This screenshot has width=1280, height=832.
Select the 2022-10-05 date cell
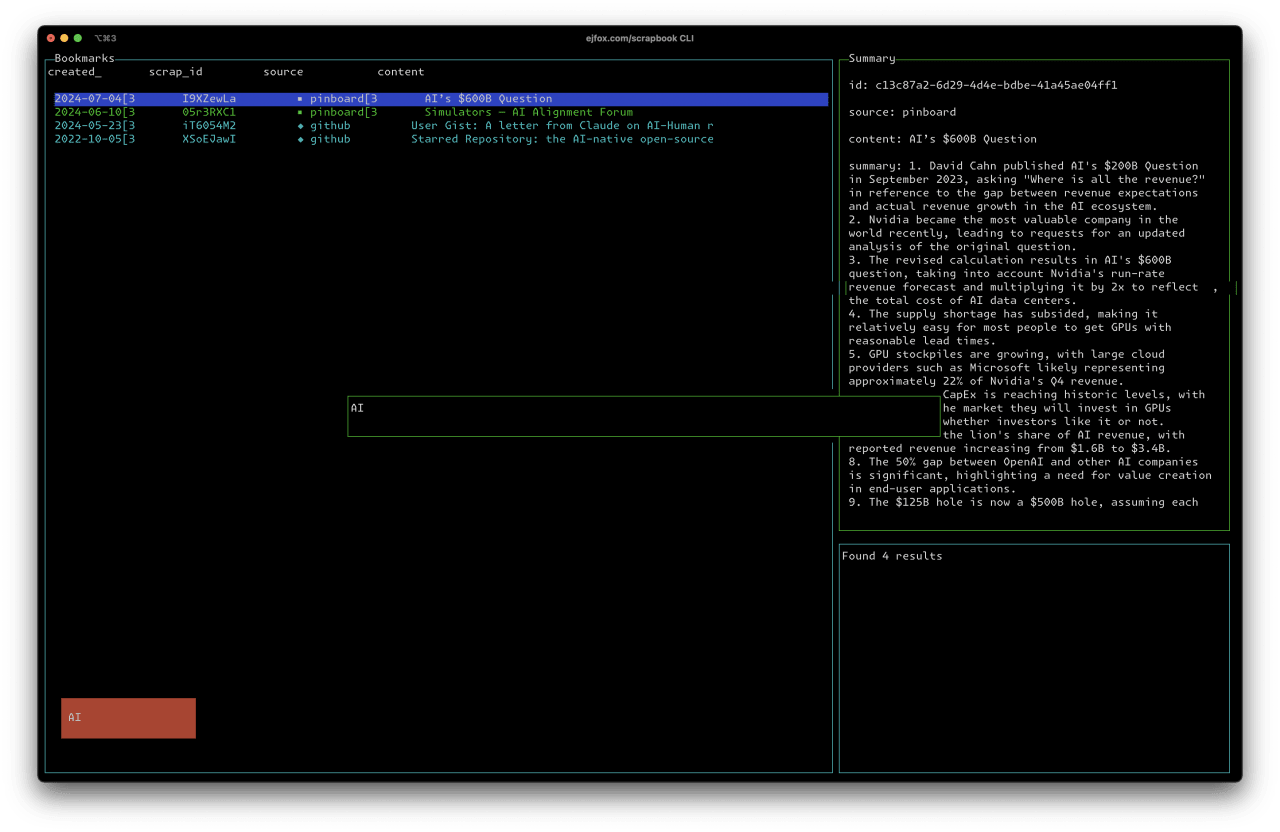pos(95,140)
